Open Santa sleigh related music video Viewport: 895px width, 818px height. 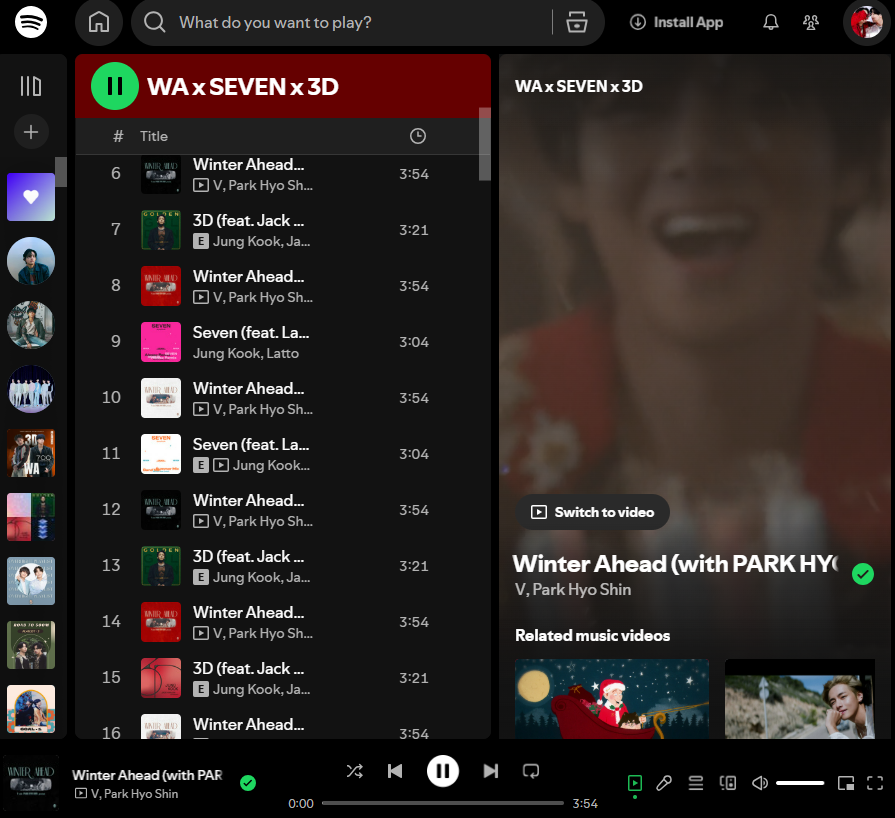612,699
